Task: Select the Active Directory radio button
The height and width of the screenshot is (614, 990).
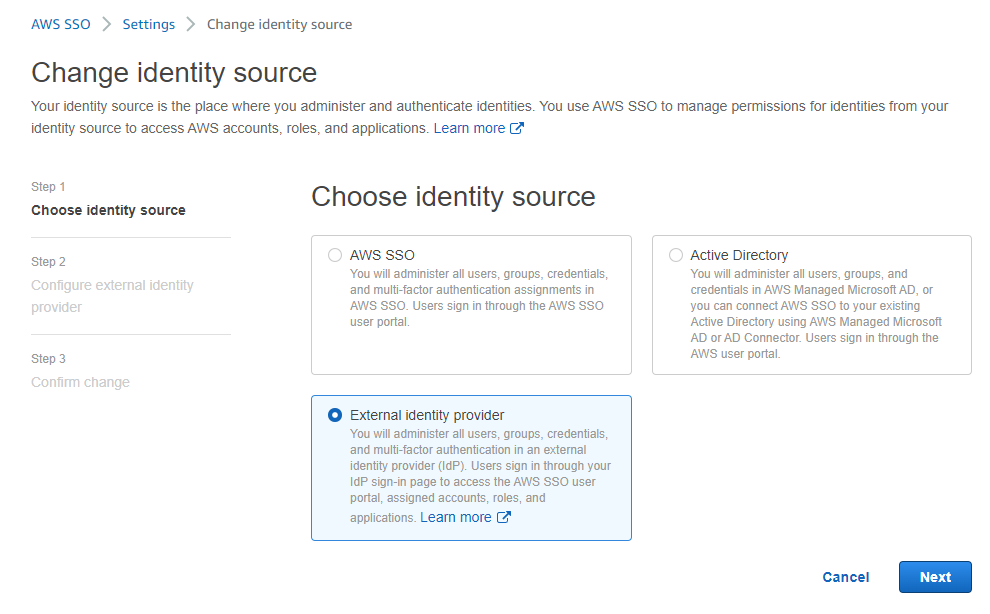Action: (x=676, y=255)
